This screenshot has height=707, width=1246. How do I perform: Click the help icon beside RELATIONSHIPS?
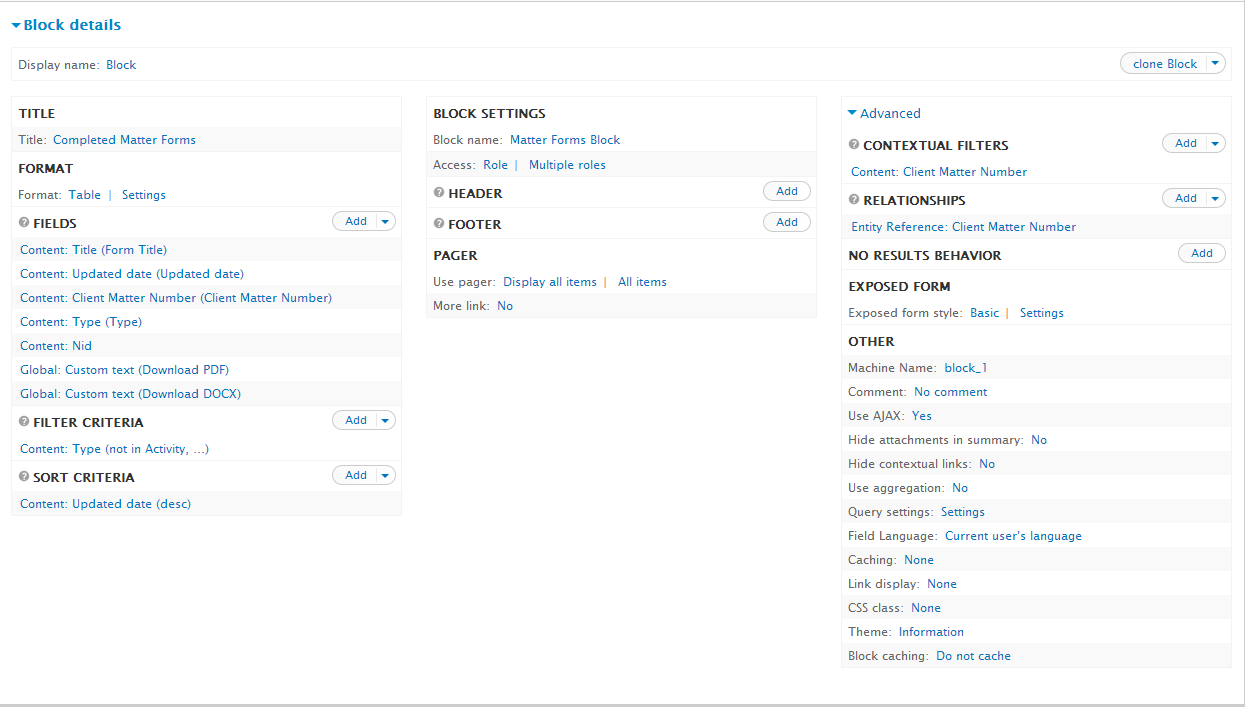click(x=854, y=200)
